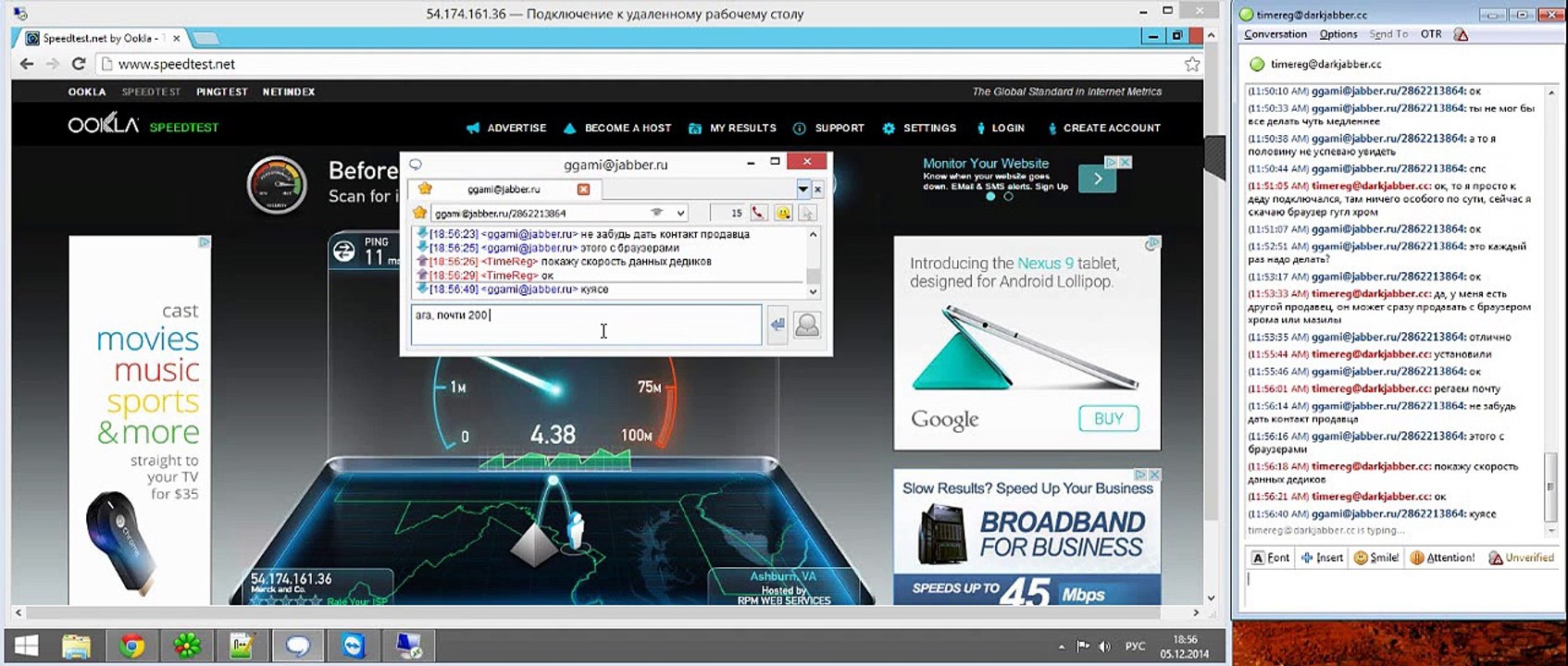1568x666 pixels.
Task: Open the NETINDEX top navigation link
Action: coord(289,92)
